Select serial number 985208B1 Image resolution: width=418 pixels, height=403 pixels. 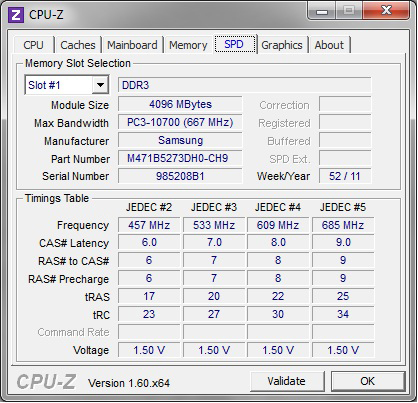(x=180, y=176)
